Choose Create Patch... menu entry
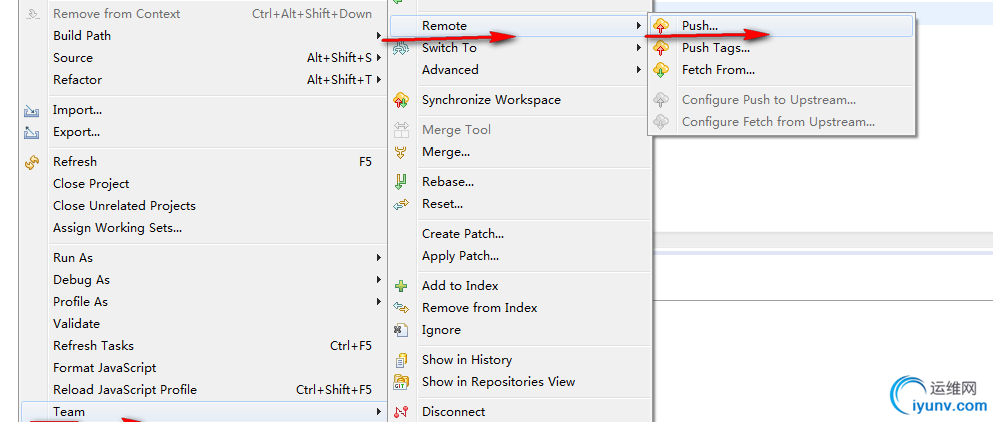Screen dimensions: 993x422 pos(463,234)
